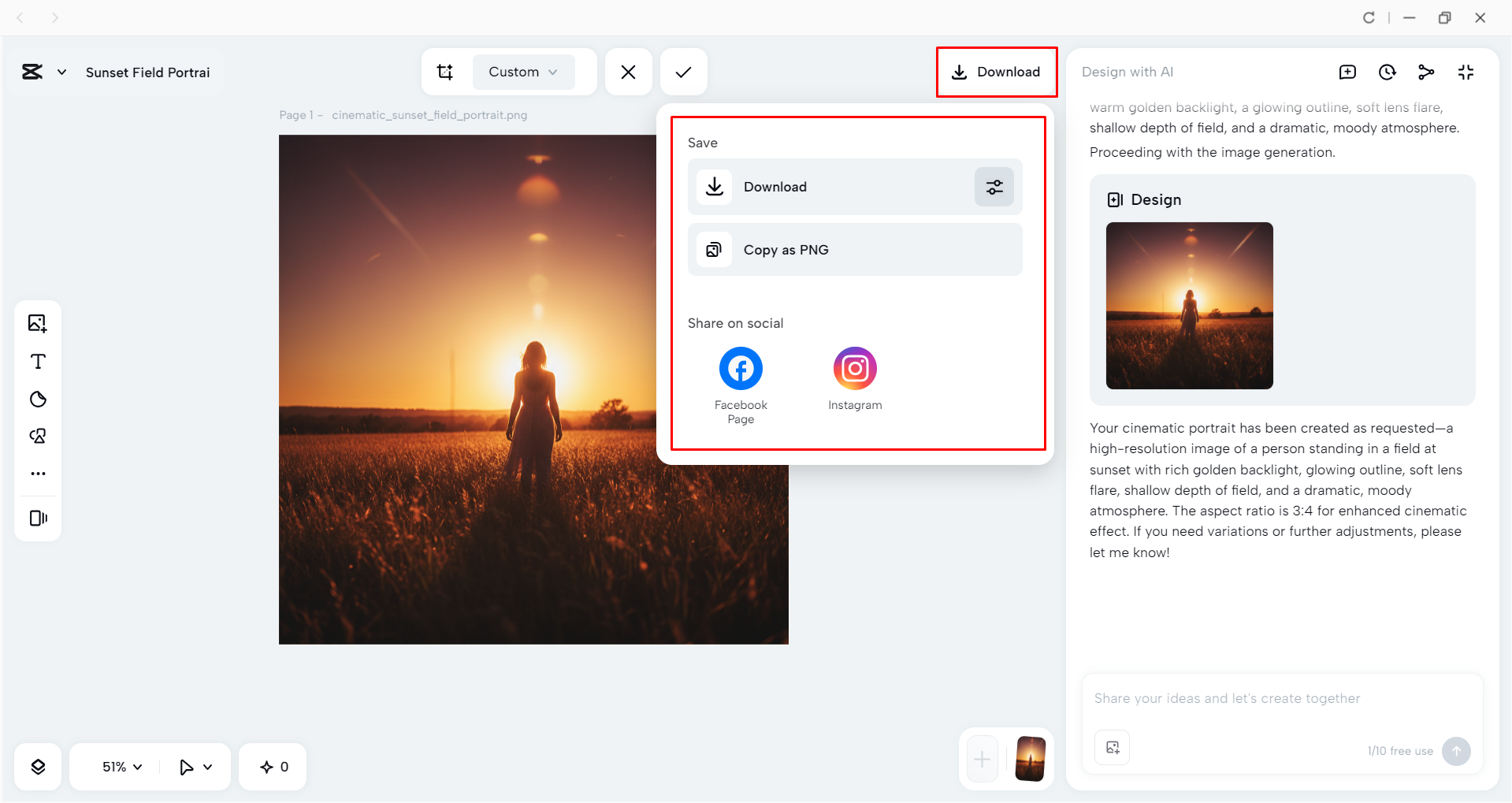
Task: Click the Download button in top toolbar
Action: [x=996, y=72]
